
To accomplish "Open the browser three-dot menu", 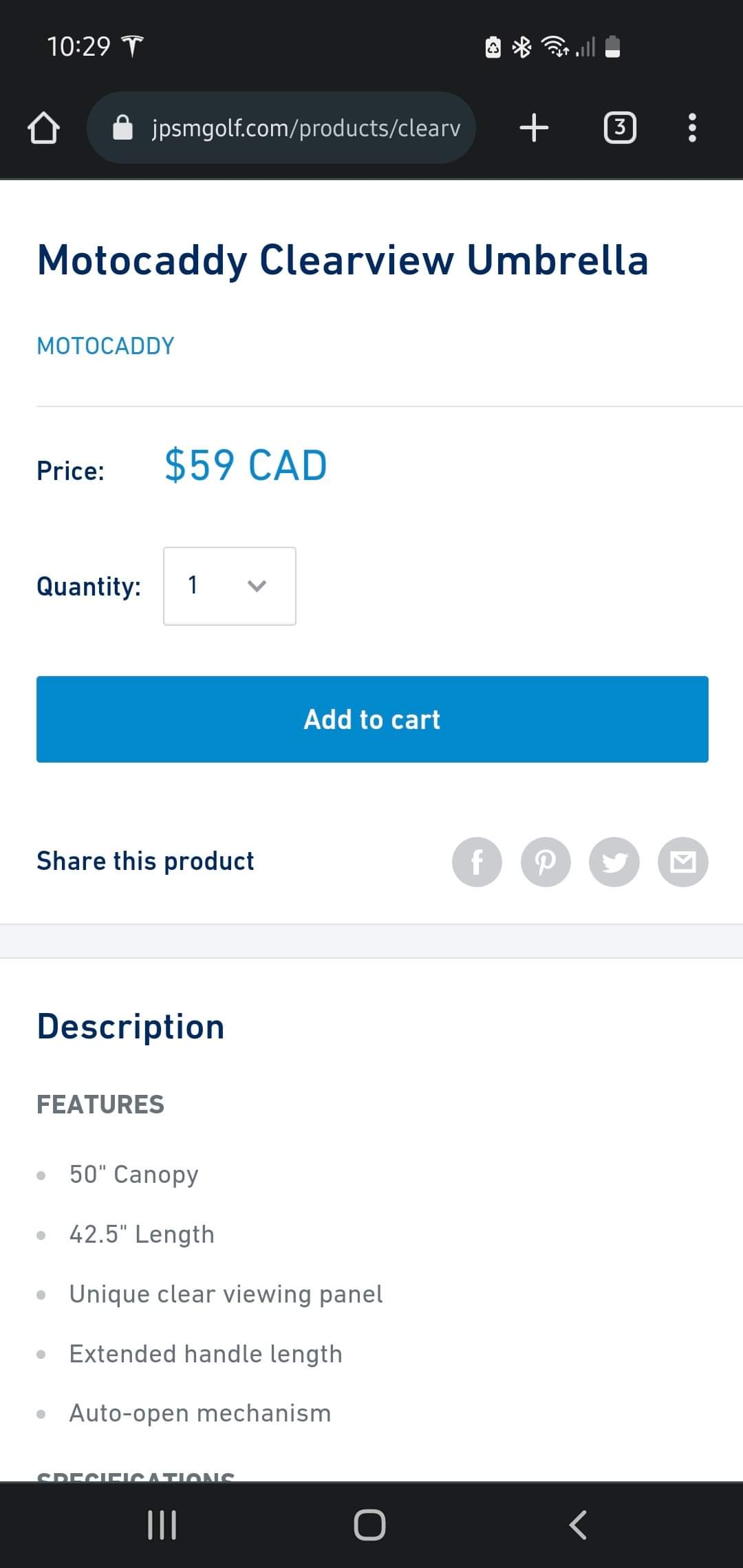I will pos(692,128).
